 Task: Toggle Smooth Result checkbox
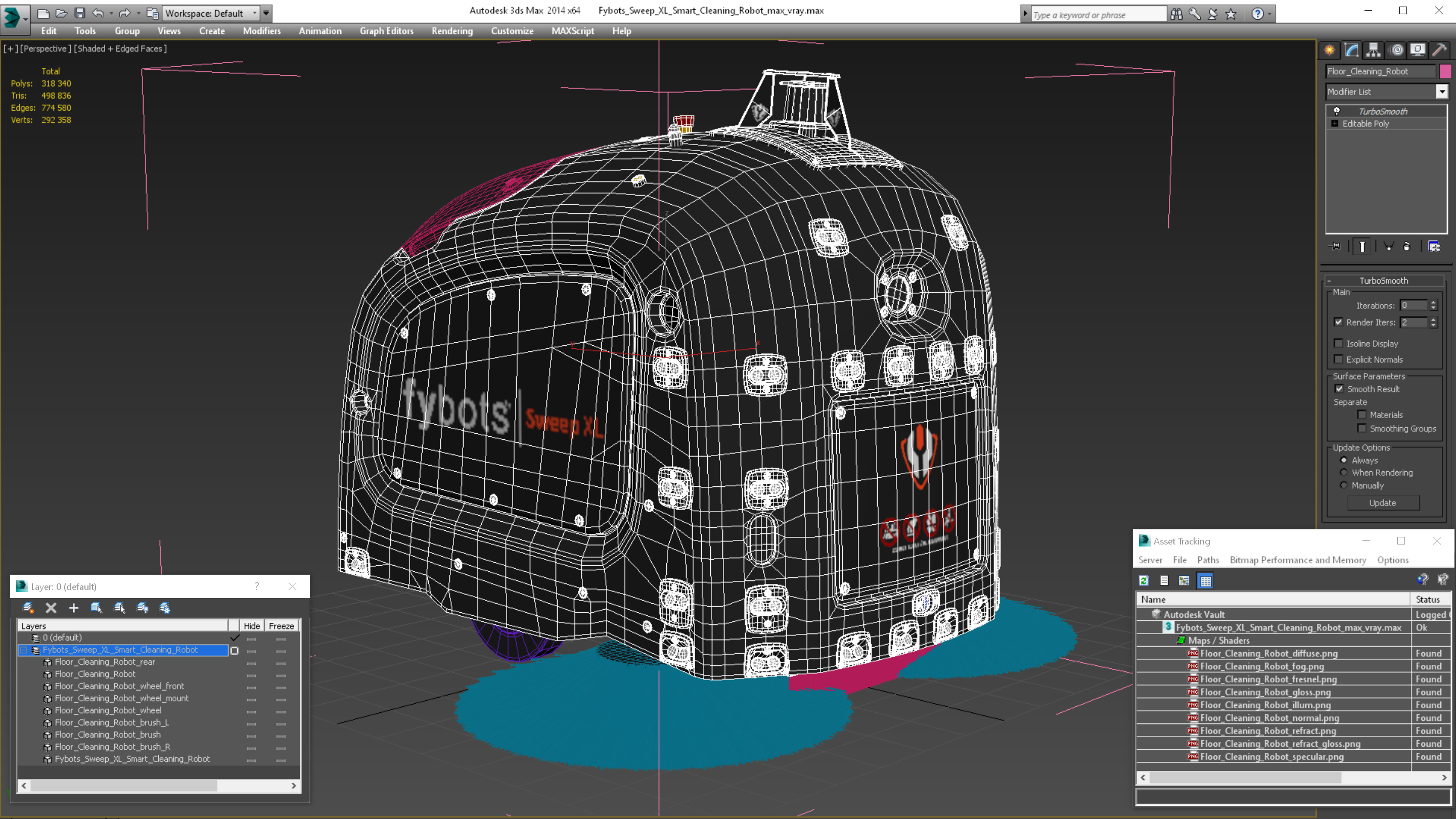pos(1339,389)
